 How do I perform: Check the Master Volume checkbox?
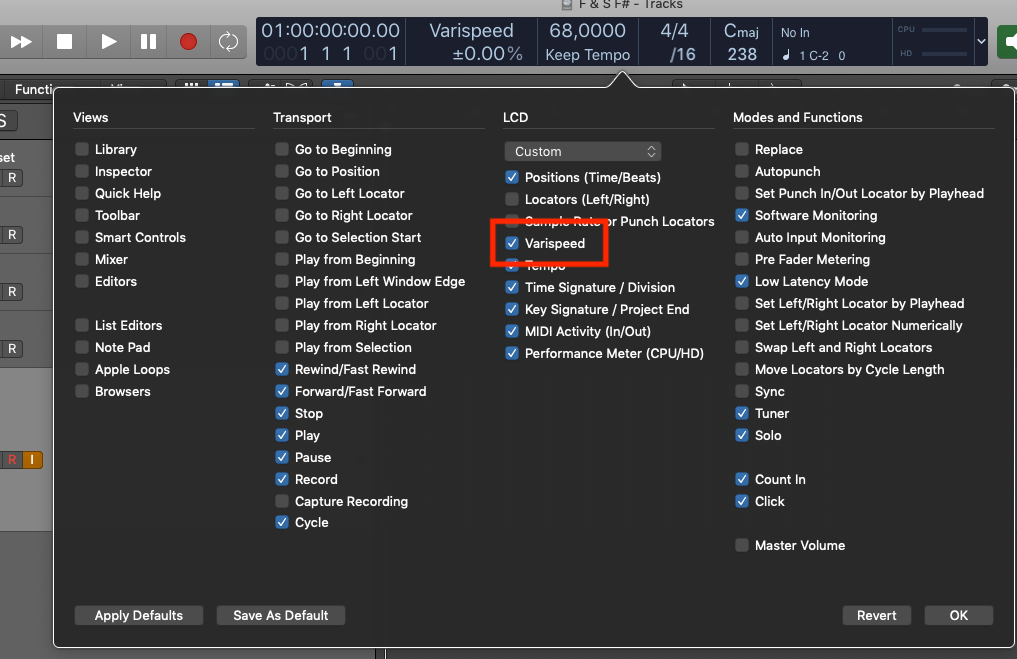pos(741,545)
